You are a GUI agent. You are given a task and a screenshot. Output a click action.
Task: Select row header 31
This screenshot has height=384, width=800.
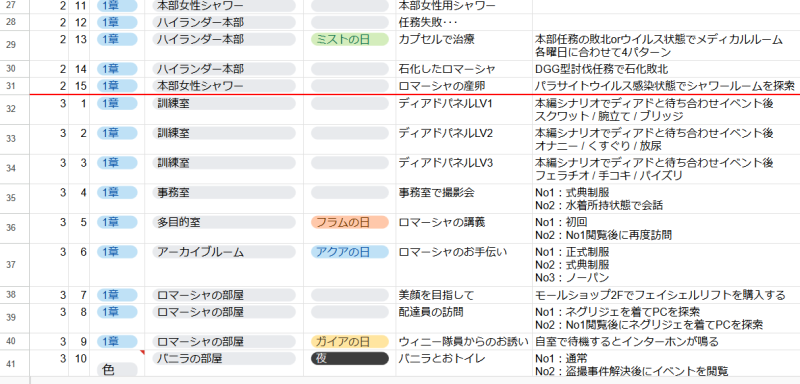coord(15,86)
